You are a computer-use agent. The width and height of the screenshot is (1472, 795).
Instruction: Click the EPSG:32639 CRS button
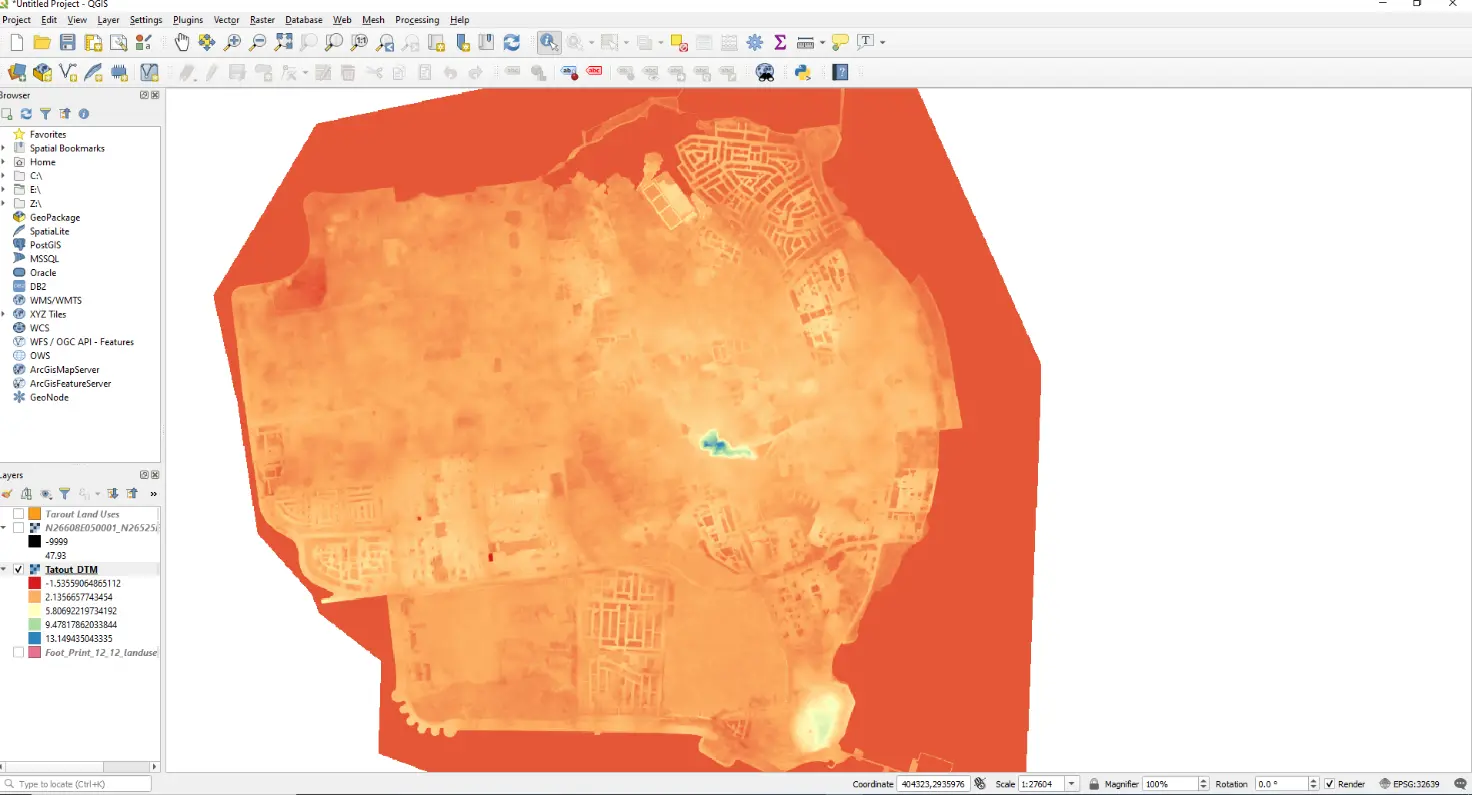[x=1413, y=784]
